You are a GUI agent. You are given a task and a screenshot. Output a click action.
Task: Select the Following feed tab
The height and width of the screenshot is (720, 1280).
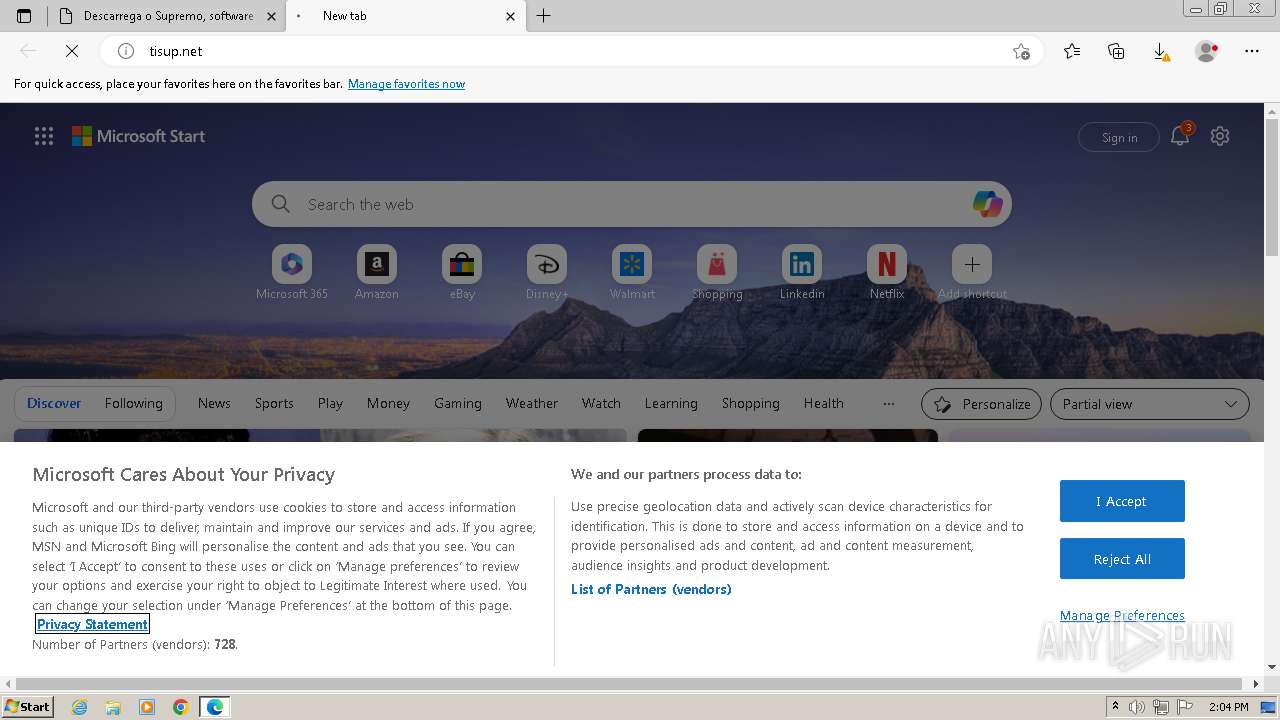[134, 403]
